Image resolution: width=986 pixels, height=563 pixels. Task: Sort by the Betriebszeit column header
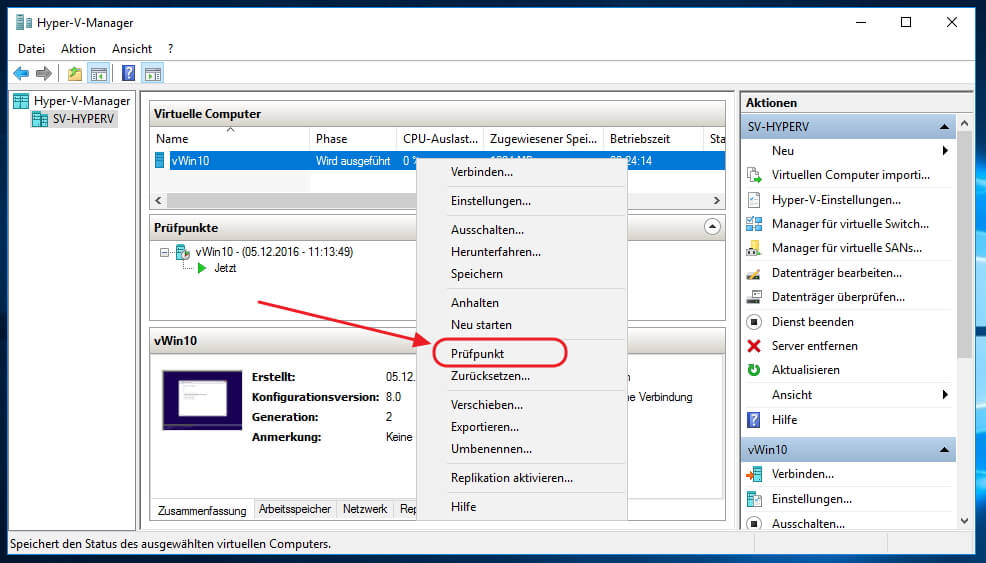[x=653, y=138]
